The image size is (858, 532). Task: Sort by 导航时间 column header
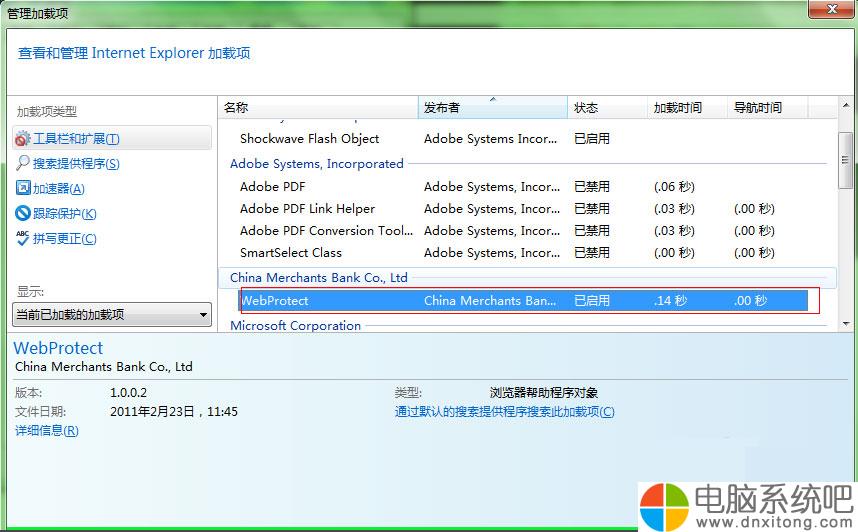point(767,107)
